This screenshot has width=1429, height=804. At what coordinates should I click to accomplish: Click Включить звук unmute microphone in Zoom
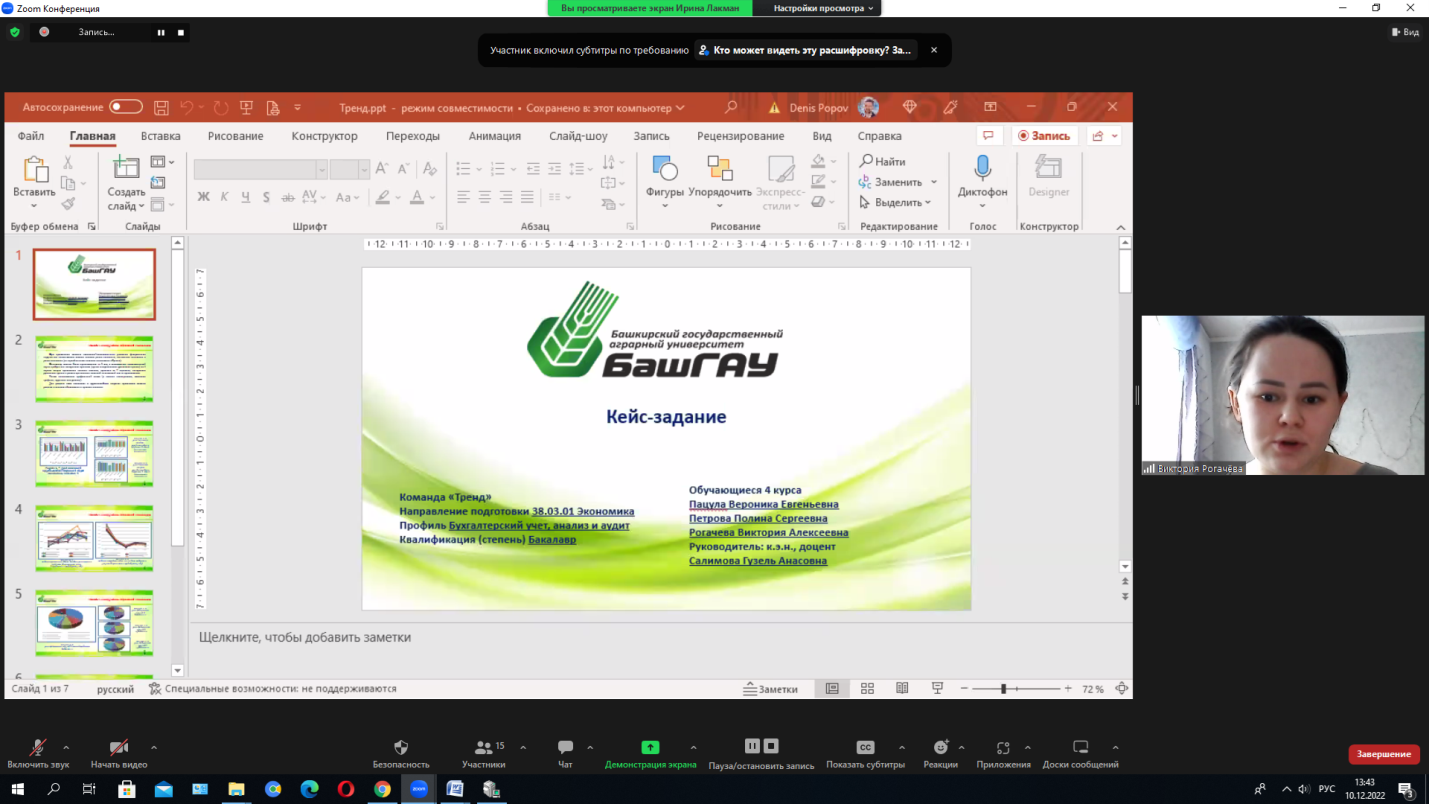point(38,754)
